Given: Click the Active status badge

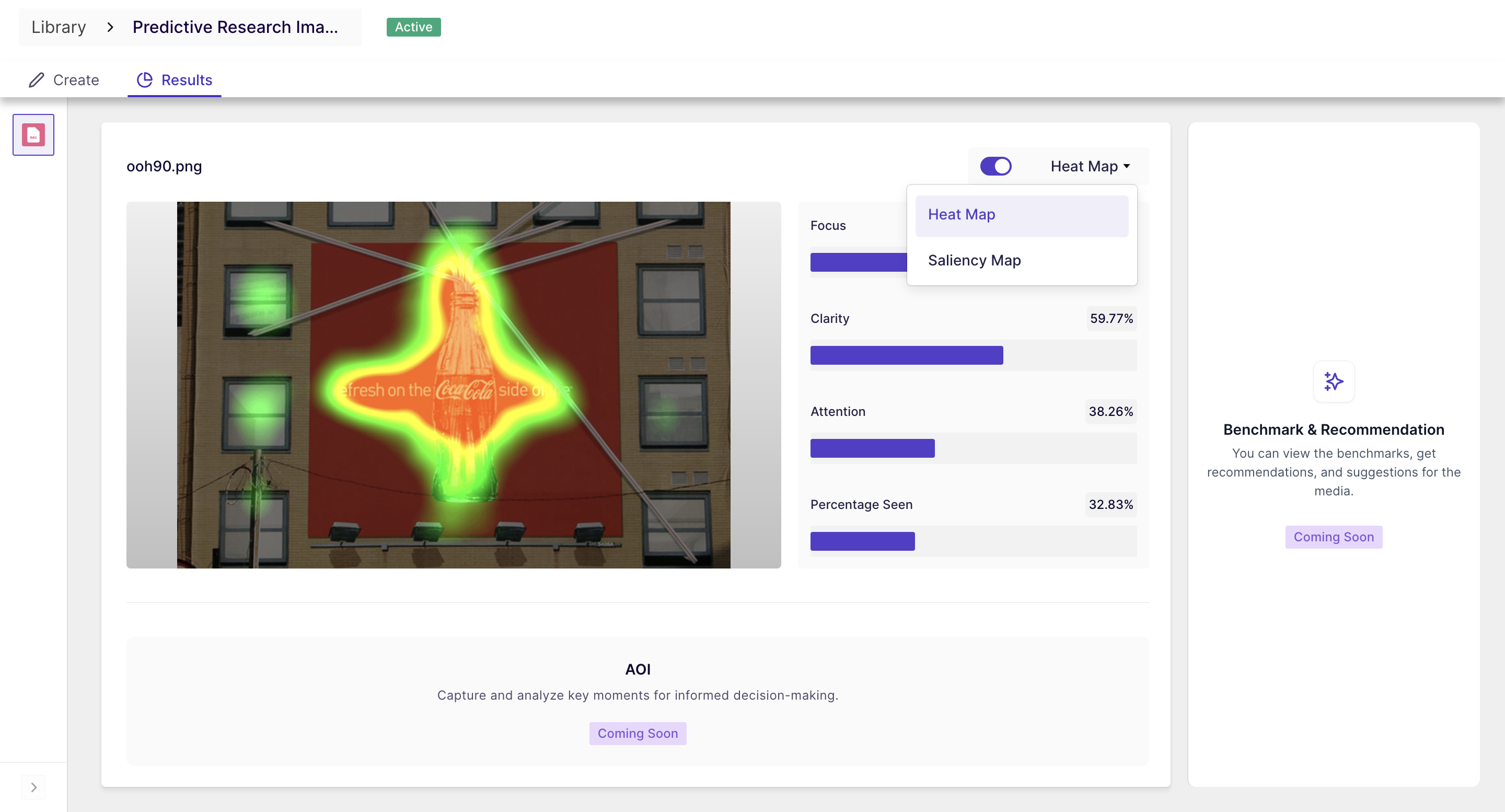Looking at the screenshot, I should point(413,28).
